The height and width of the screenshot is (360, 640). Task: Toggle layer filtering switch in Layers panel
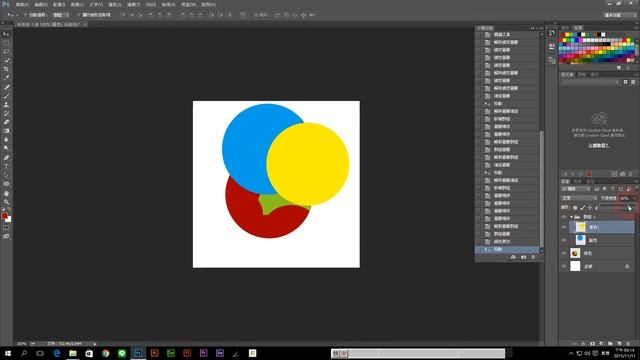point(636,188)
